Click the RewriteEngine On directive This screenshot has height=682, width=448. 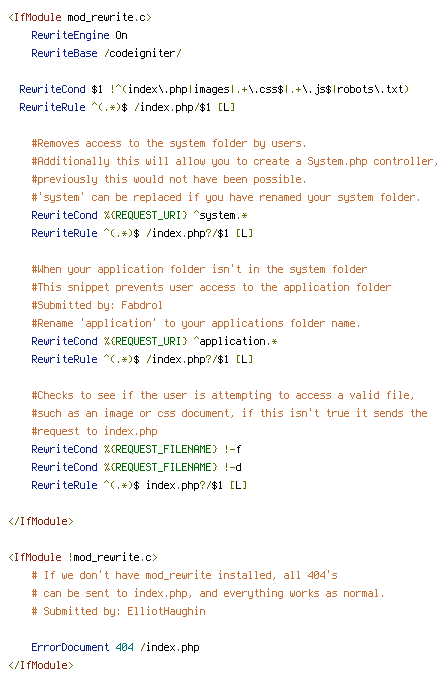pos(79,35)
